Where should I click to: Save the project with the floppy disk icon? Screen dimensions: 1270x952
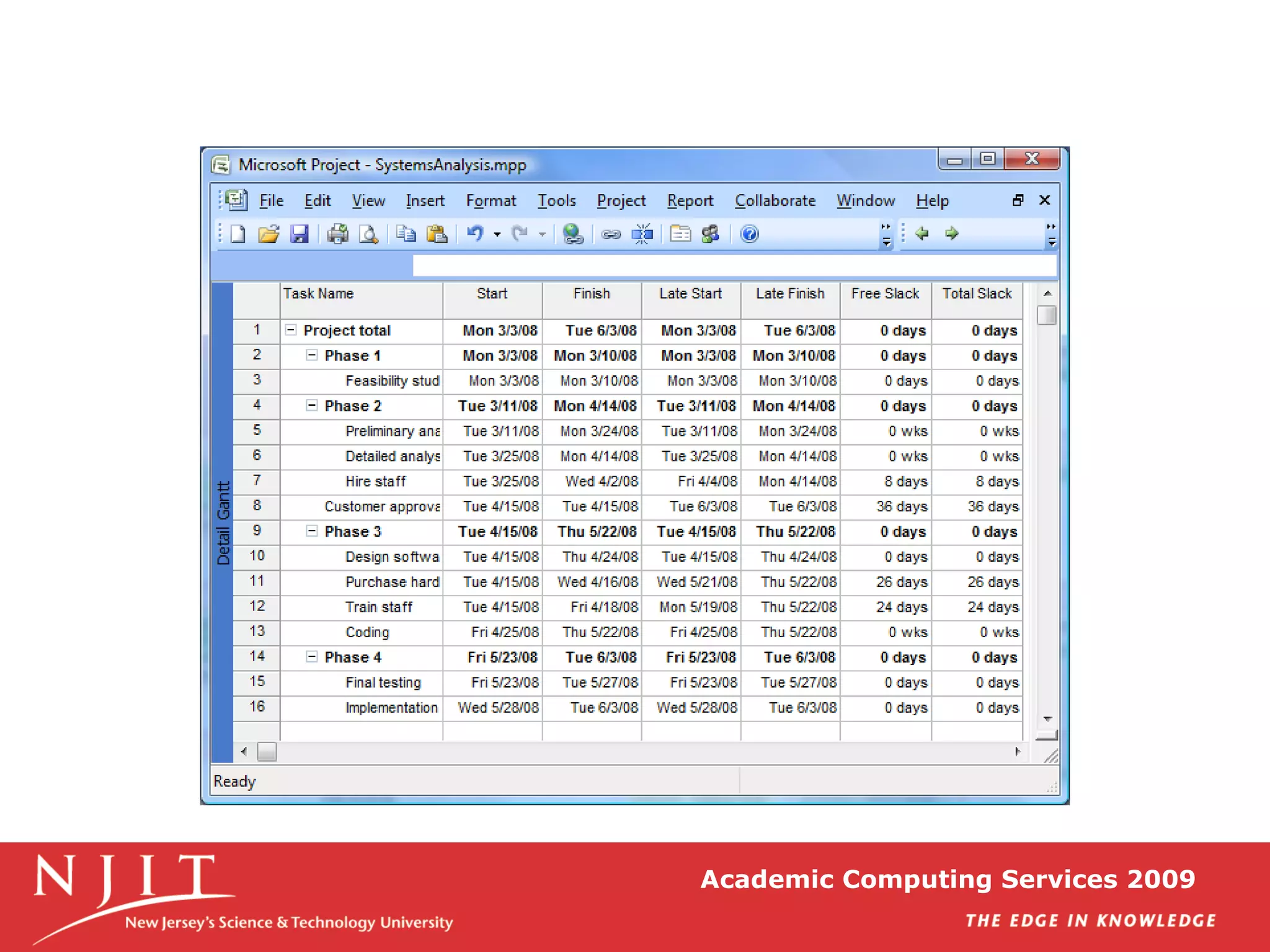(x=300, y=234)
